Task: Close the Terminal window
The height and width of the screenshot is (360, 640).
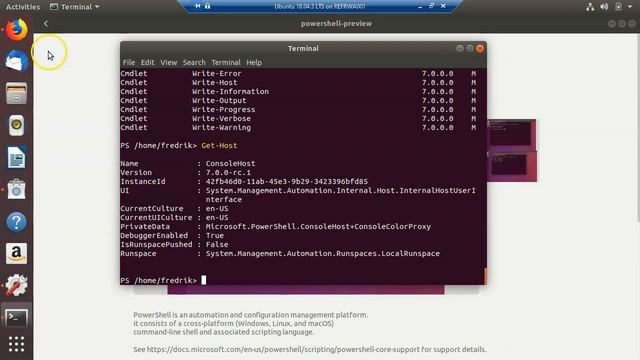Action: (x=480, y=49)
